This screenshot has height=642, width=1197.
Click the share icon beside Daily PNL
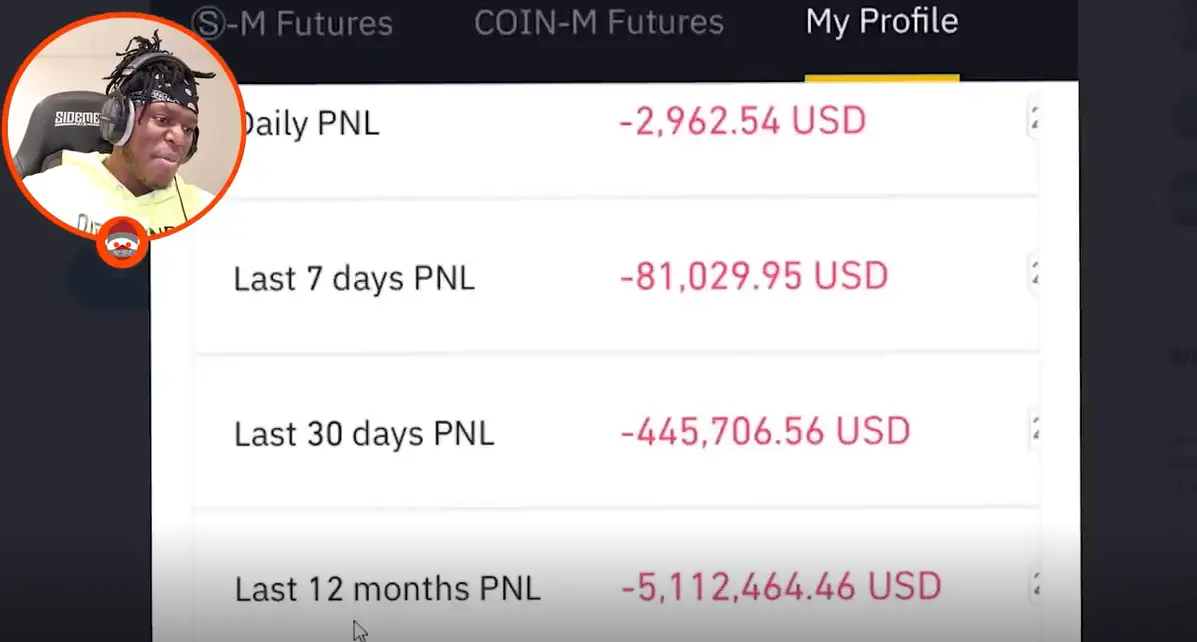tap(1034, 120)
